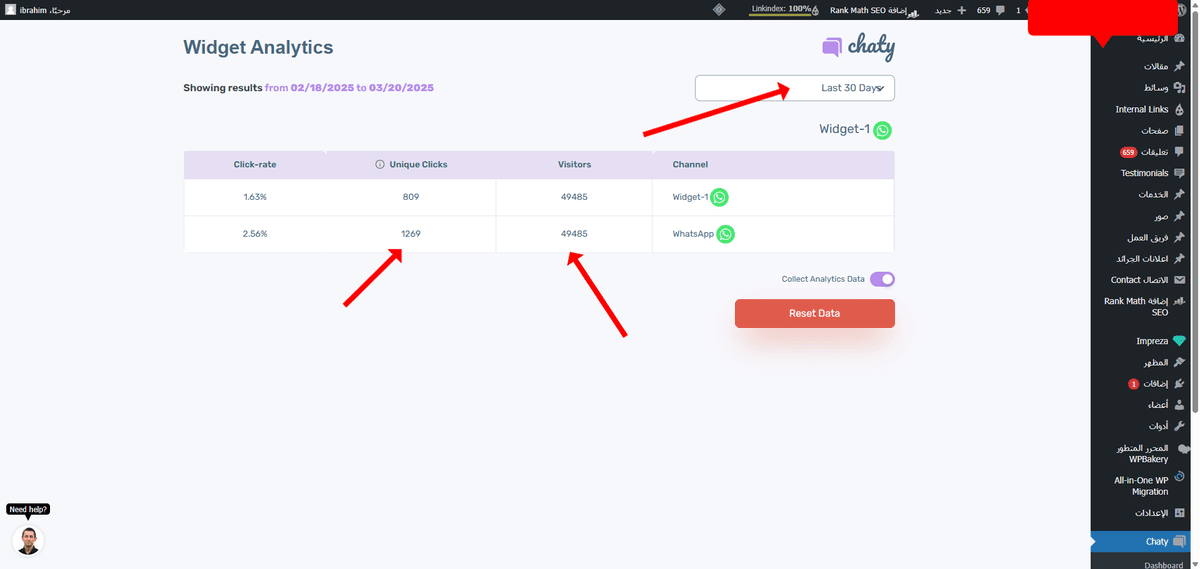The image size is (1200, 569).
Task: Click the 809 unique clicks value
Action: pos(411,197)
